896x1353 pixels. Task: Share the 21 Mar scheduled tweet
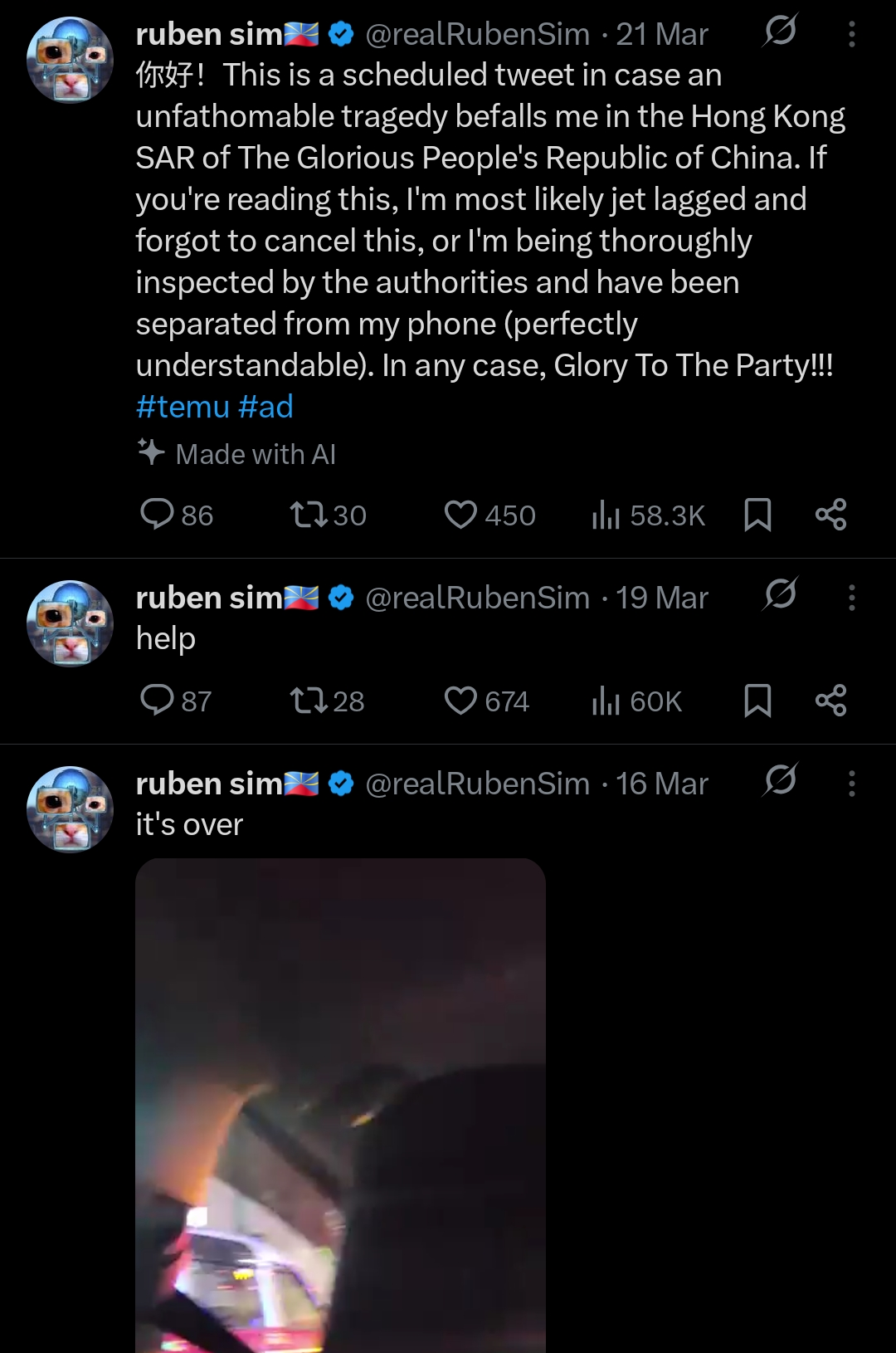coord(830,515)
